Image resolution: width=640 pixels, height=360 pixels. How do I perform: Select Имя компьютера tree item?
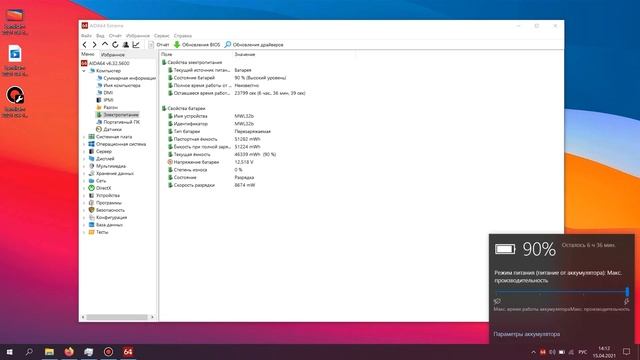coord(118,85)
